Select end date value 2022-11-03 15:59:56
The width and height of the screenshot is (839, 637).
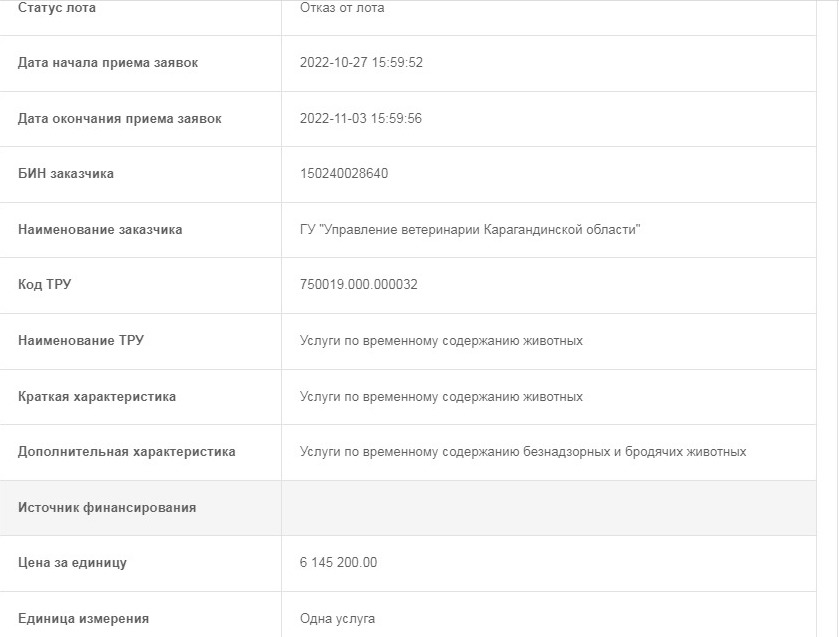(x=361, y=119)
